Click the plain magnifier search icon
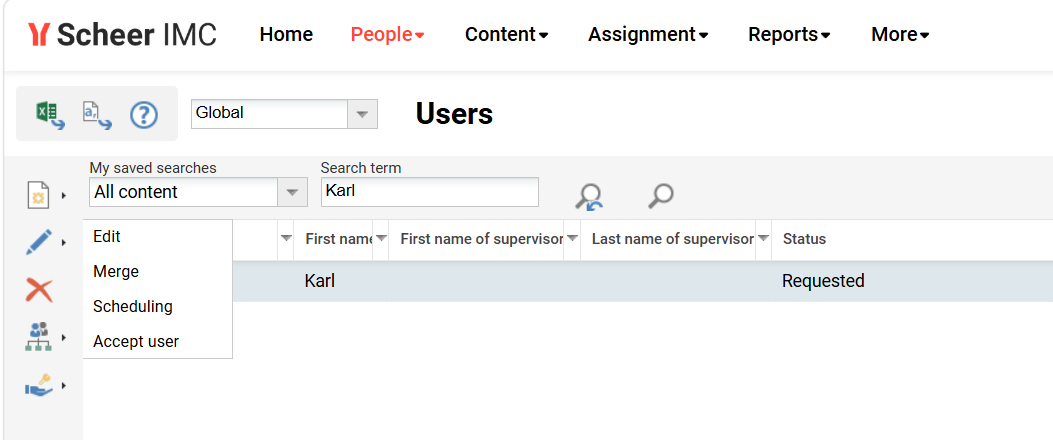 pyautogui.click(x=661, y=195)
